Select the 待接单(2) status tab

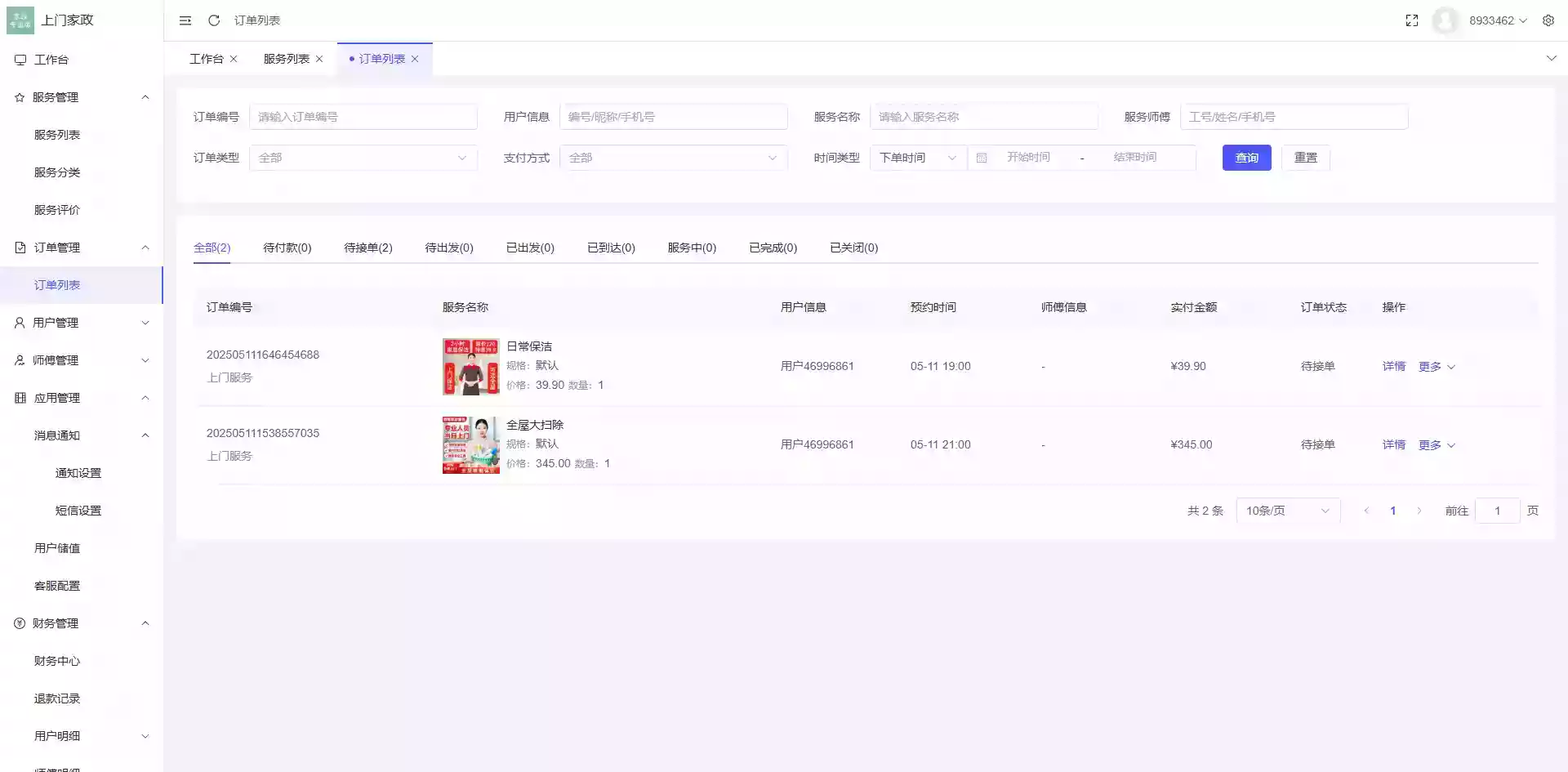(368, 248)
